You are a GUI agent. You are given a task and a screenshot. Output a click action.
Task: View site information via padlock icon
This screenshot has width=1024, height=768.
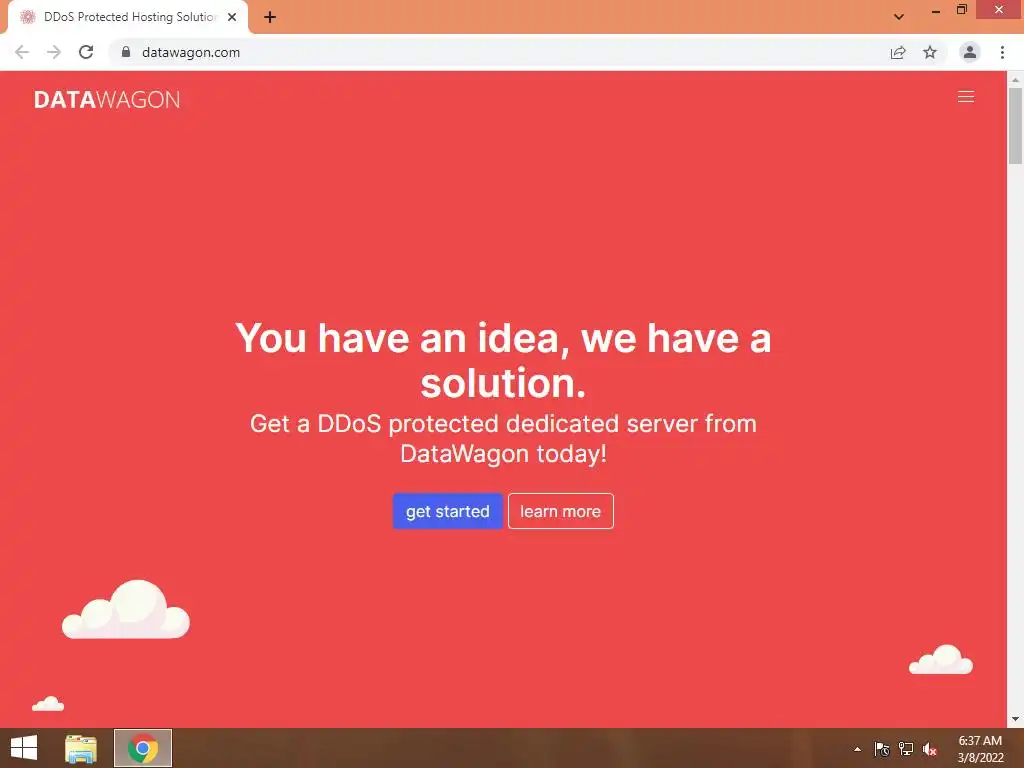[x=126, y=52]
